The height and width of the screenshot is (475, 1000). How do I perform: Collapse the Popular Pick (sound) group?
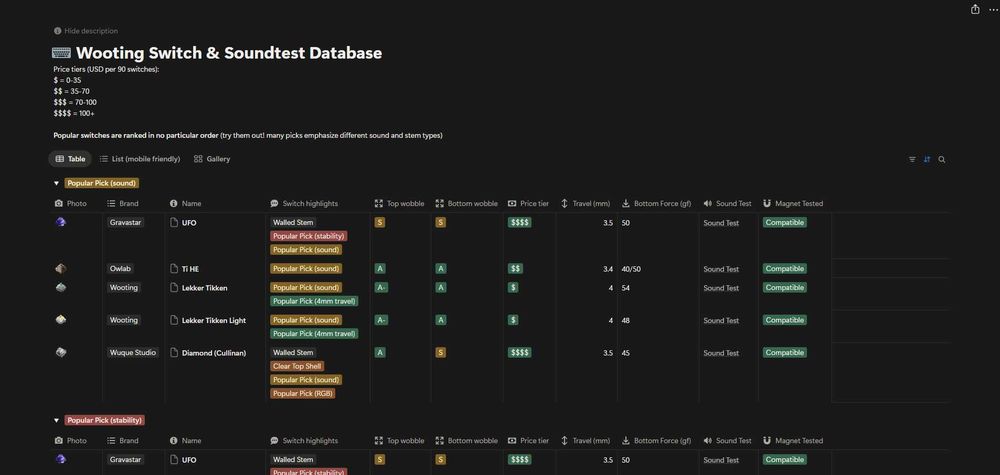[56, 183]
